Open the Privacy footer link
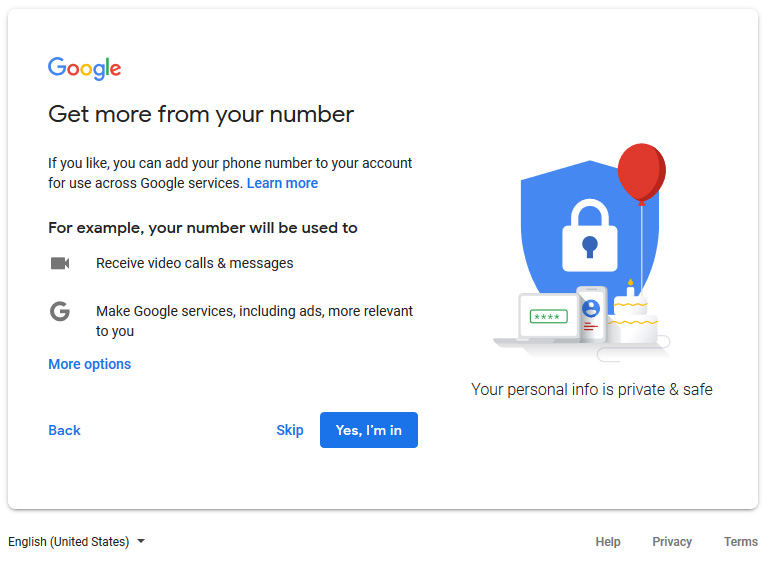 (x=672, y=542)
